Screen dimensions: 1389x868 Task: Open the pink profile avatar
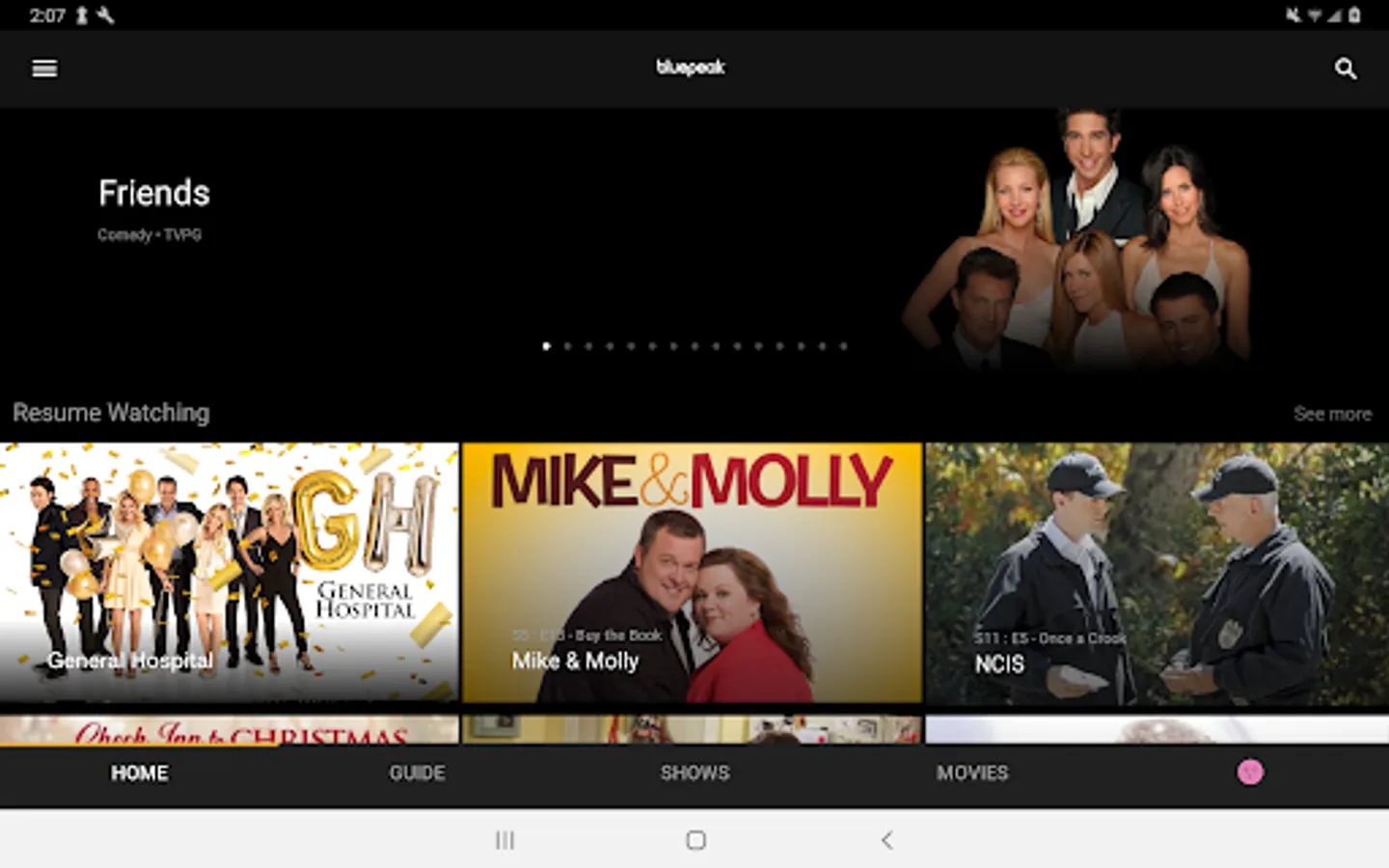coord(1250,772)
